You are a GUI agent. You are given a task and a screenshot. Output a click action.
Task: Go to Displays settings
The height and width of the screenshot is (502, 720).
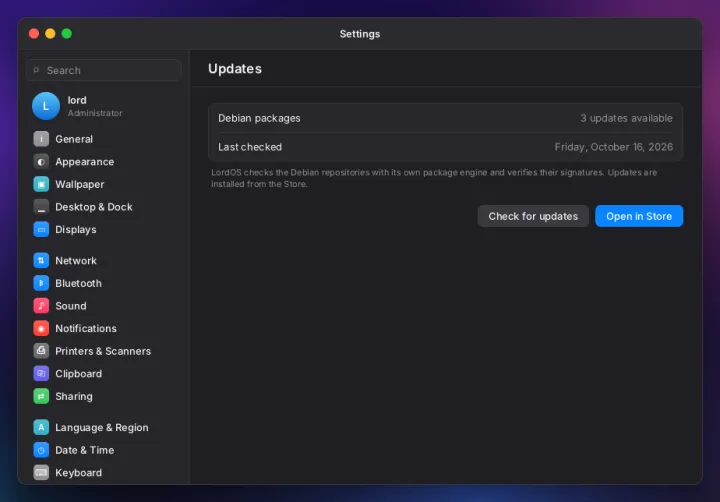coord(76,229)
